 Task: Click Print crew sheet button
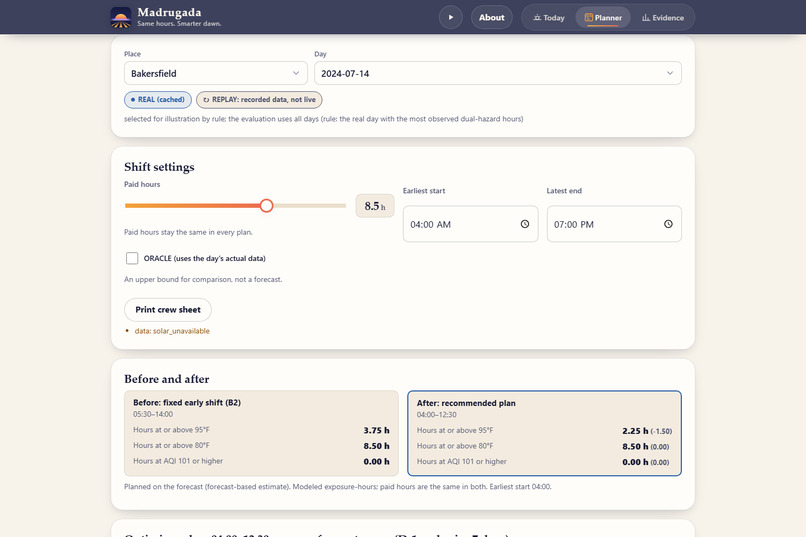coord(168,310)
